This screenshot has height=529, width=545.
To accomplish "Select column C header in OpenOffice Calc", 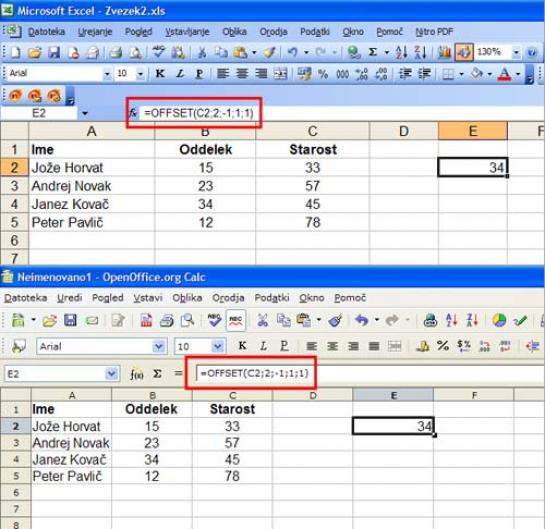I will pos(232,395).
